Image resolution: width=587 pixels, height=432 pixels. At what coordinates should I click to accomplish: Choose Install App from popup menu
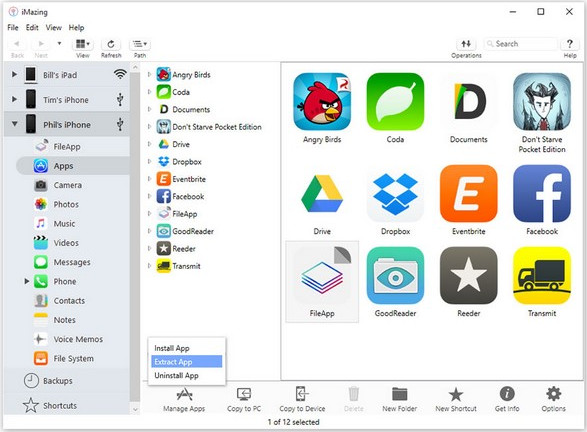coord(186,348)
